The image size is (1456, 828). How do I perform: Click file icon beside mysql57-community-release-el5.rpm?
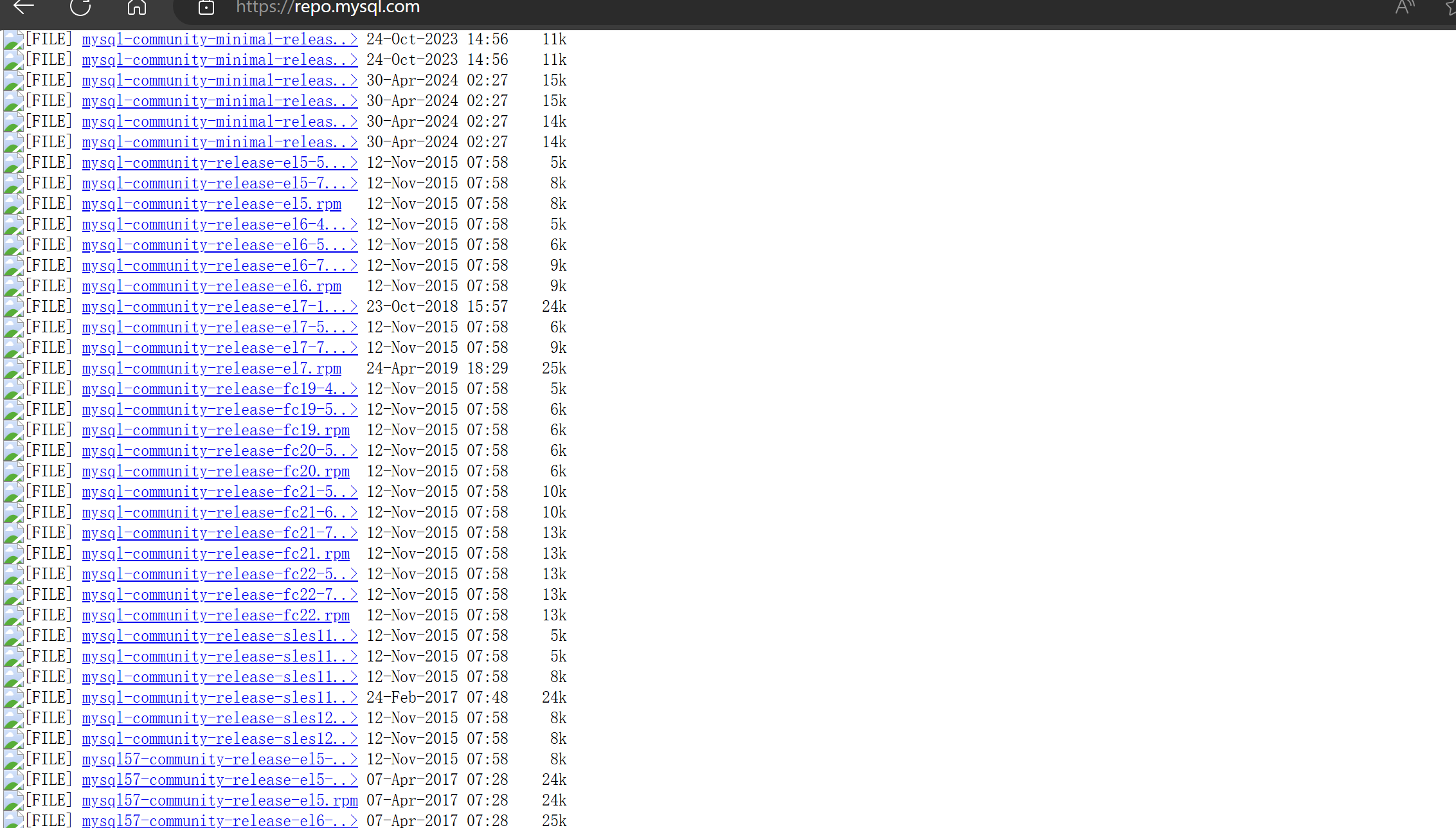[x=13, y=801]
